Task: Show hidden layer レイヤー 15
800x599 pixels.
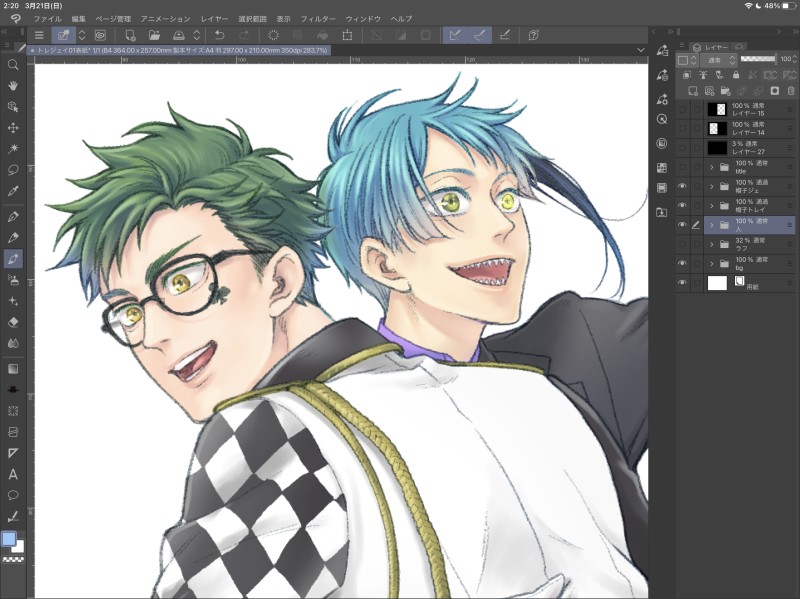Action: coord(683,109)
